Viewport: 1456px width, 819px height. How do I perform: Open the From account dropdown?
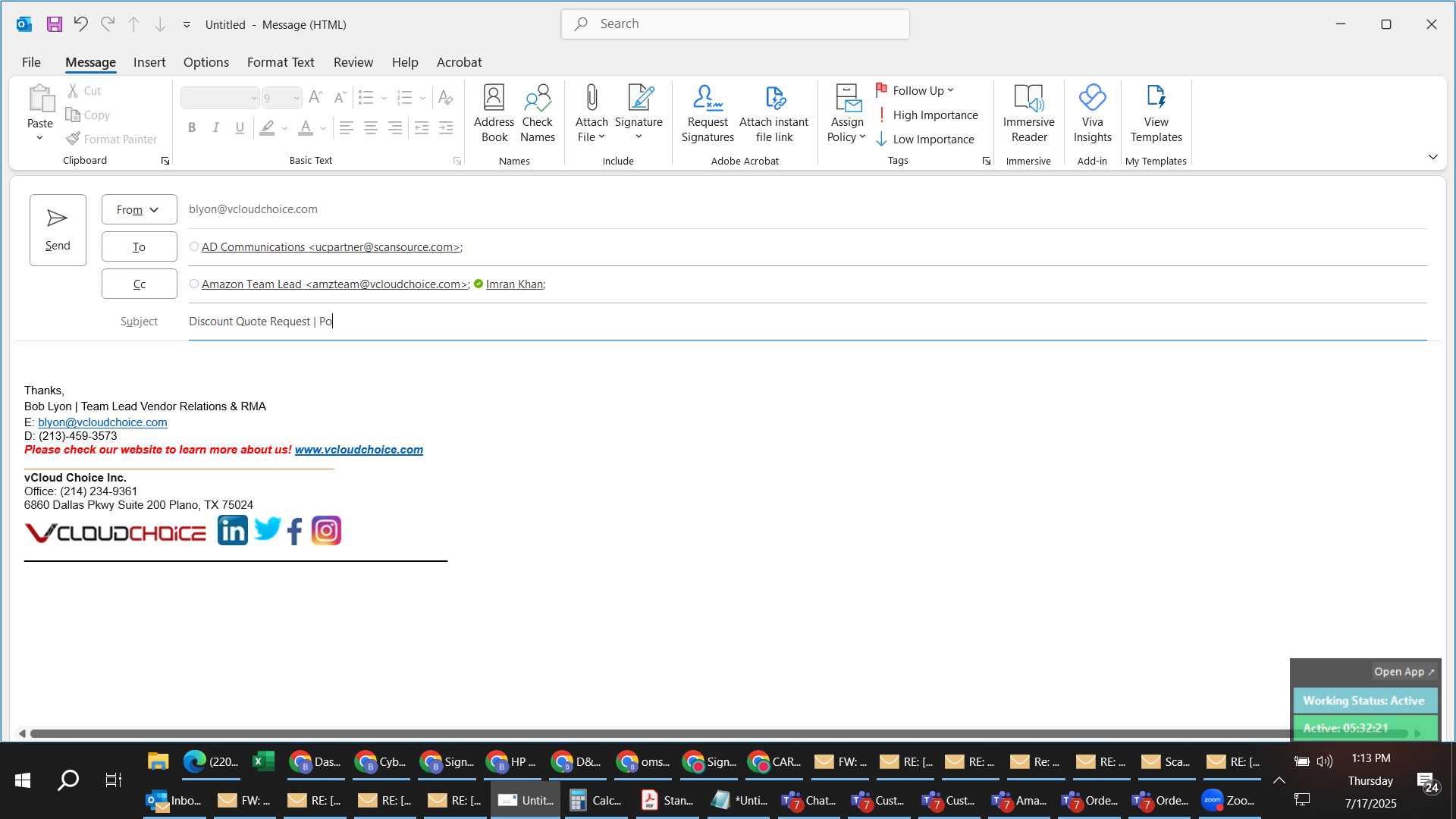[139, 209]
